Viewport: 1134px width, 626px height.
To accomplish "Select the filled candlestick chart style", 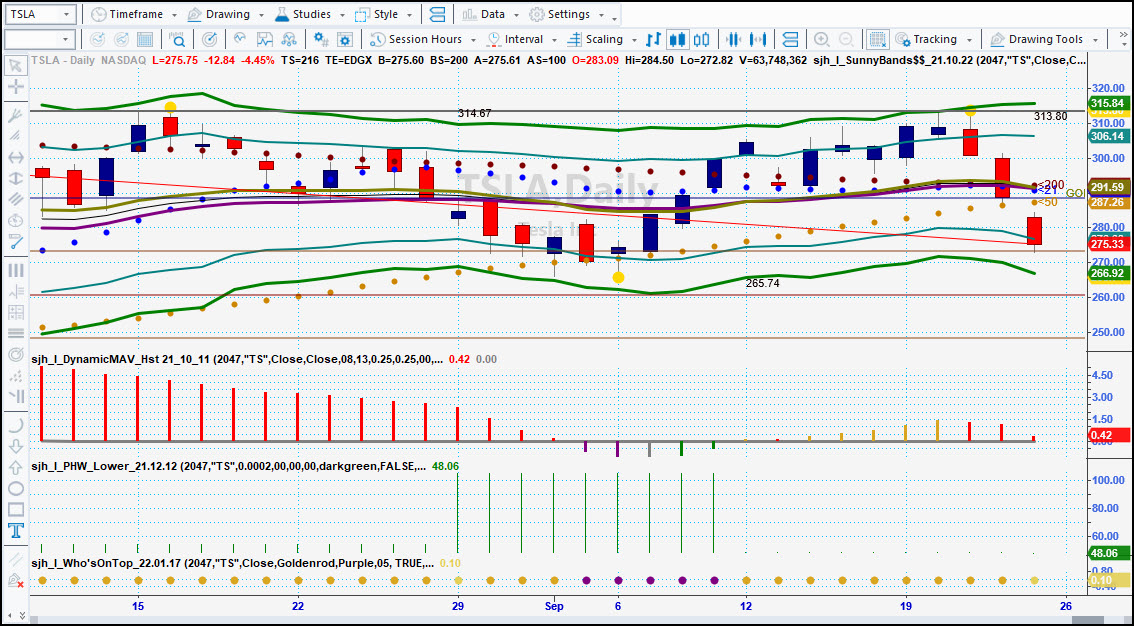I will coord(678,39).
